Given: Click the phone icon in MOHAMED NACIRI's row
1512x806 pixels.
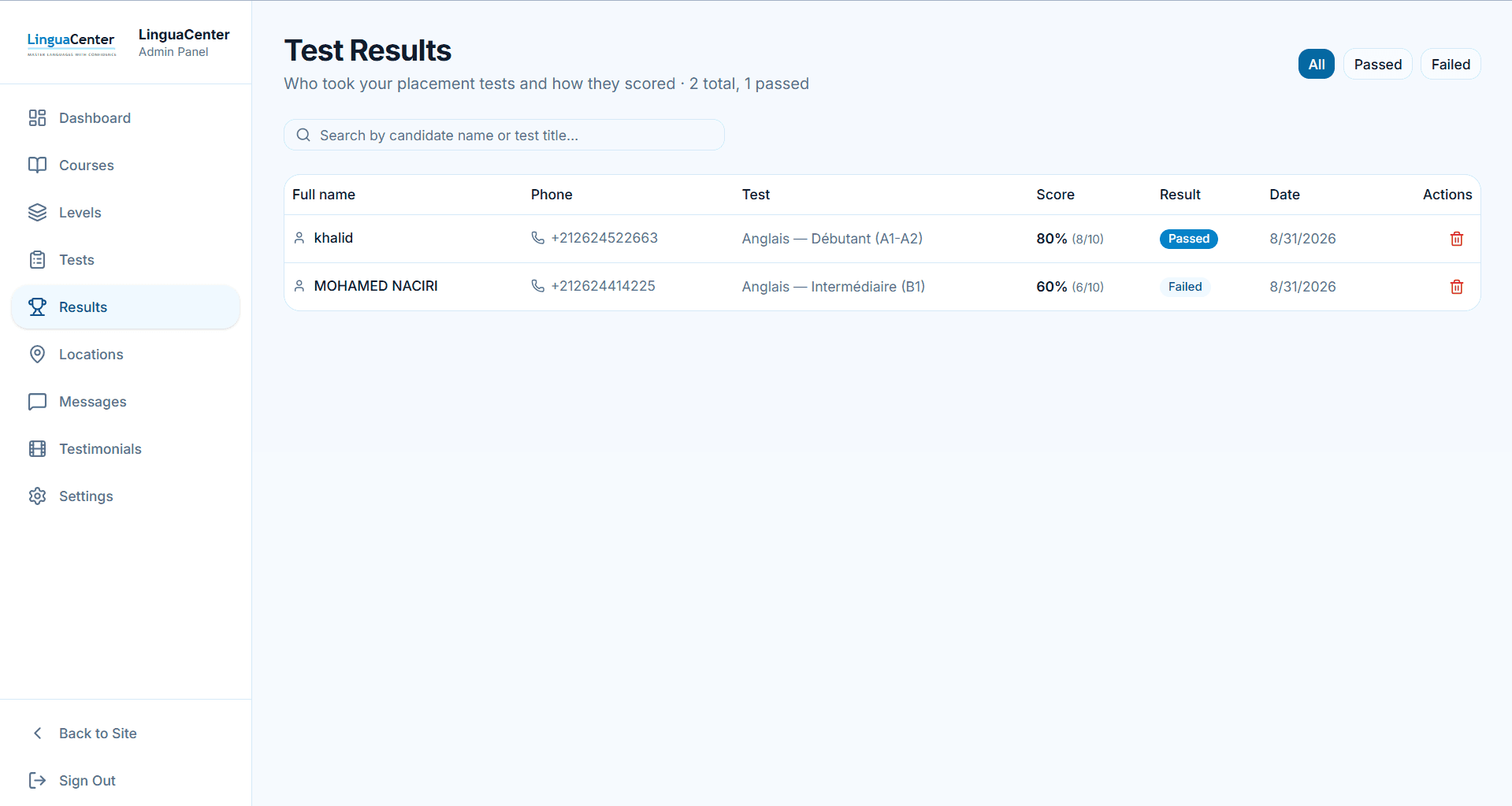Looking at the screenshot, I should (x=538, y=286).
